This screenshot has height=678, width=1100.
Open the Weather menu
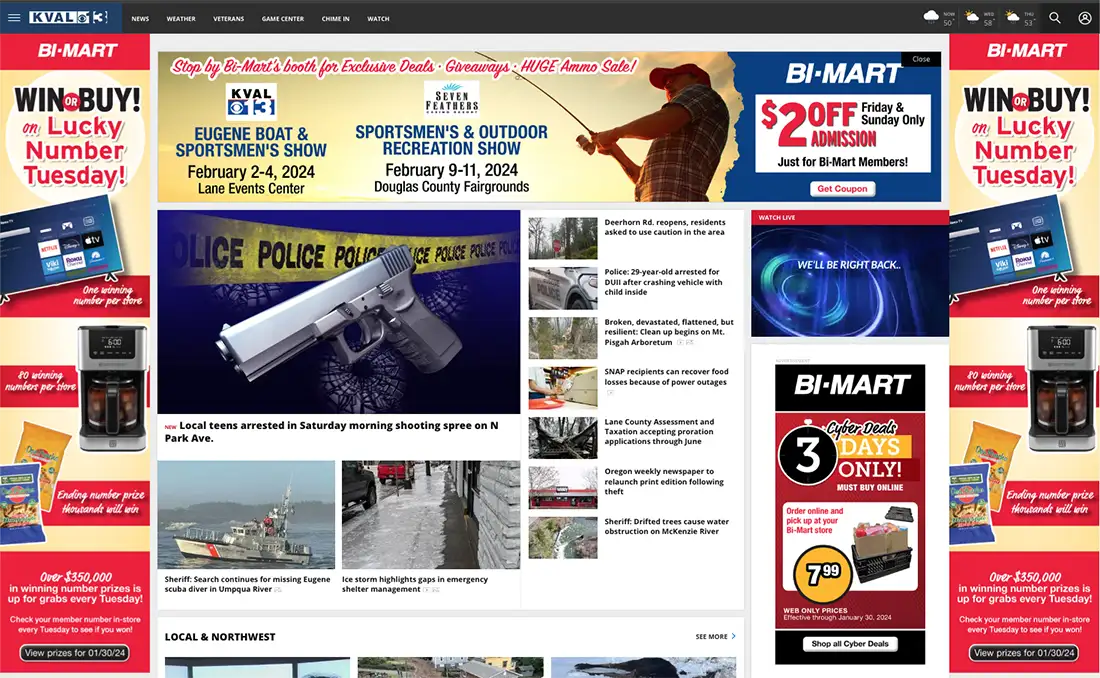181,19
